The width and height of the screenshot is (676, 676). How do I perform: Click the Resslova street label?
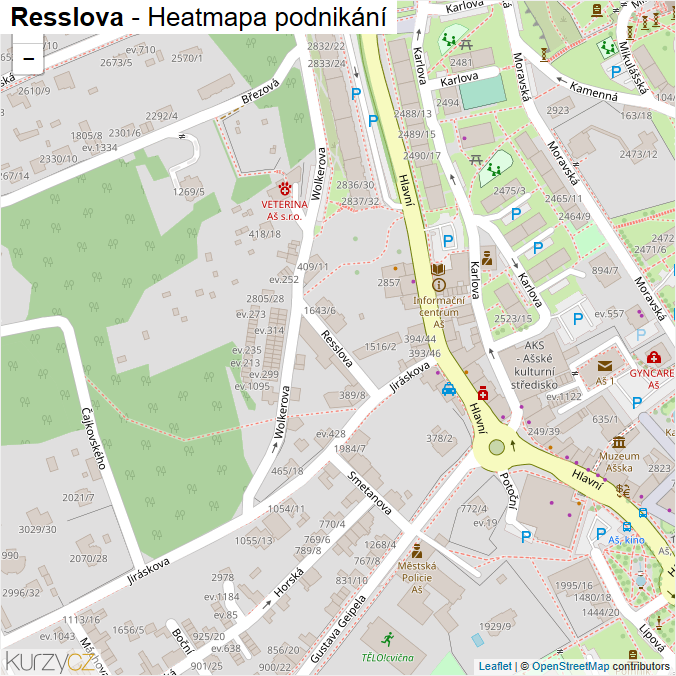(x=337, y=348)
